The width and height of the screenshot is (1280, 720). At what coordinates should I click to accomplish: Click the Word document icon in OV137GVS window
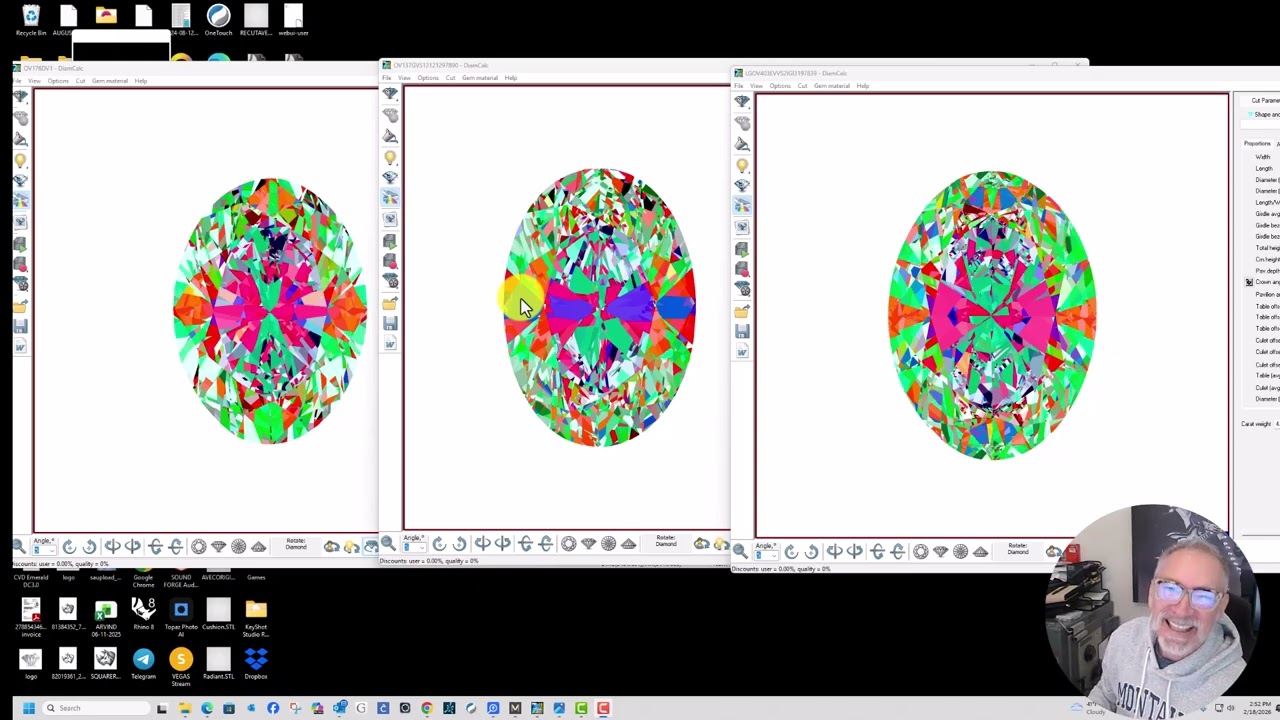[390, 344]
